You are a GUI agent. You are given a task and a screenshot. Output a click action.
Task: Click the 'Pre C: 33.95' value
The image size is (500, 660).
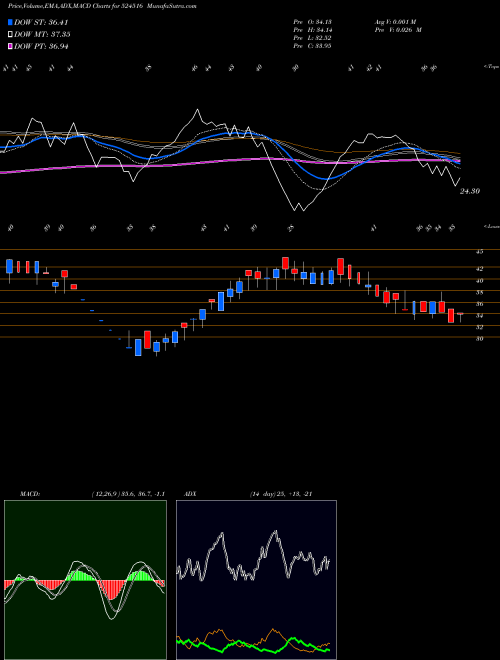point(312,46)
